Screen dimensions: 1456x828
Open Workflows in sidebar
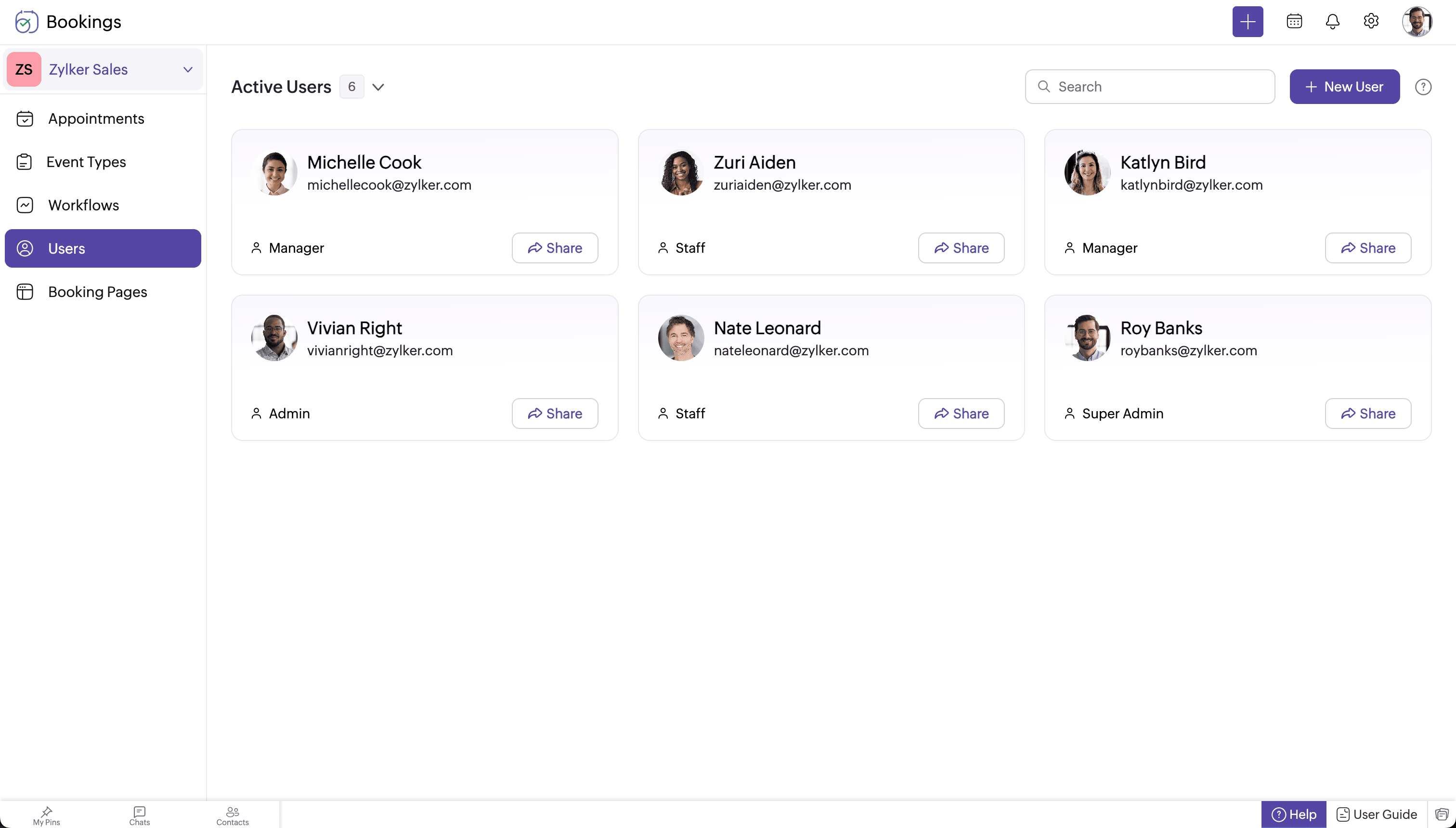pyautogui.click(x=84, y=205)
